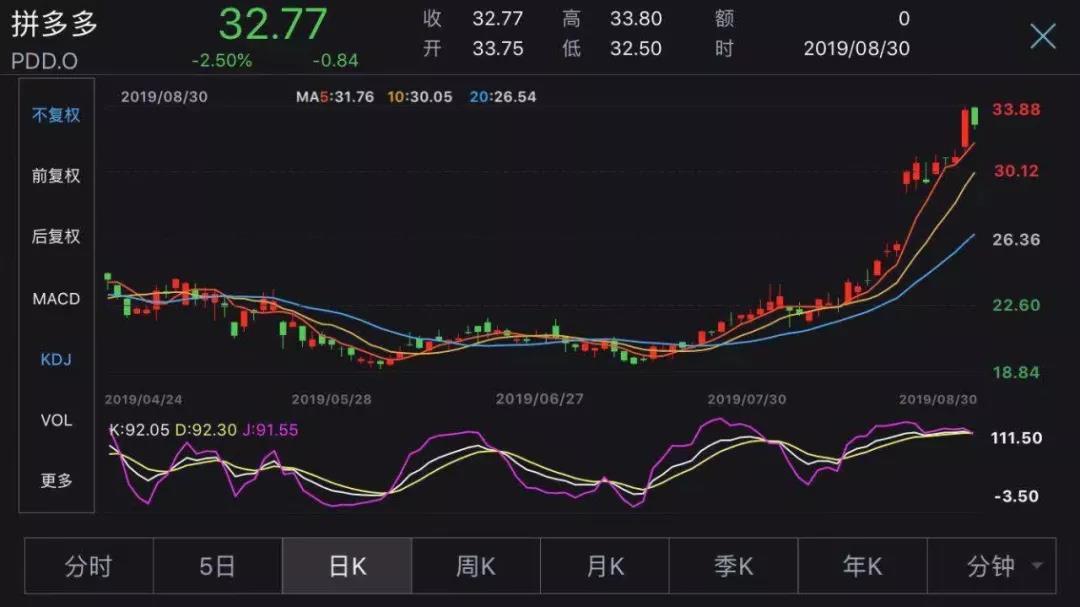The width and height of the screenshot is (1080, 607).
Task: Select the 不复权 adjustment mode
Action: (x=54, y=115)
